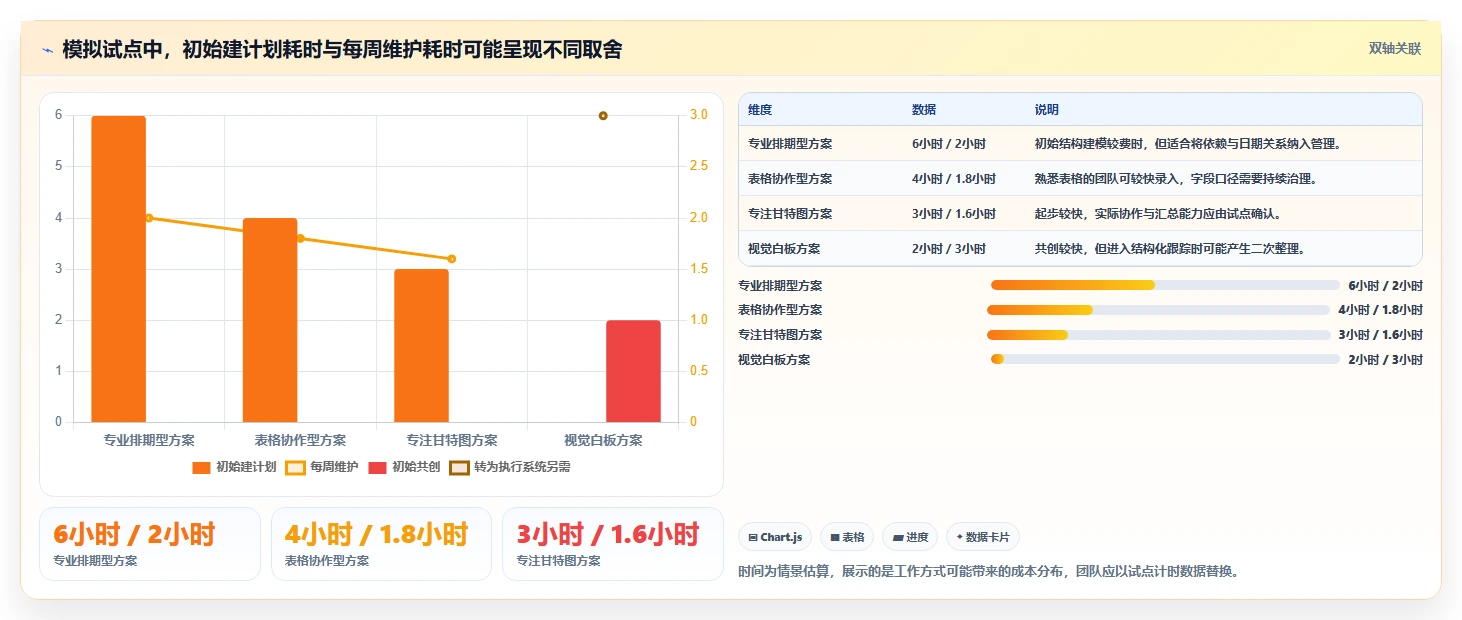Click the card title 模拟试点中 heading
Viewport: 1462px width, 620px height.
342,49
